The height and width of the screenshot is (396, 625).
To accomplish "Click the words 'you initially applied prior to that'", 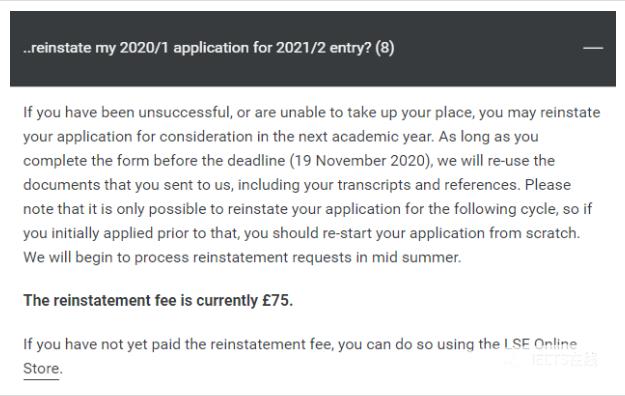I will click(x=131, y=233).
